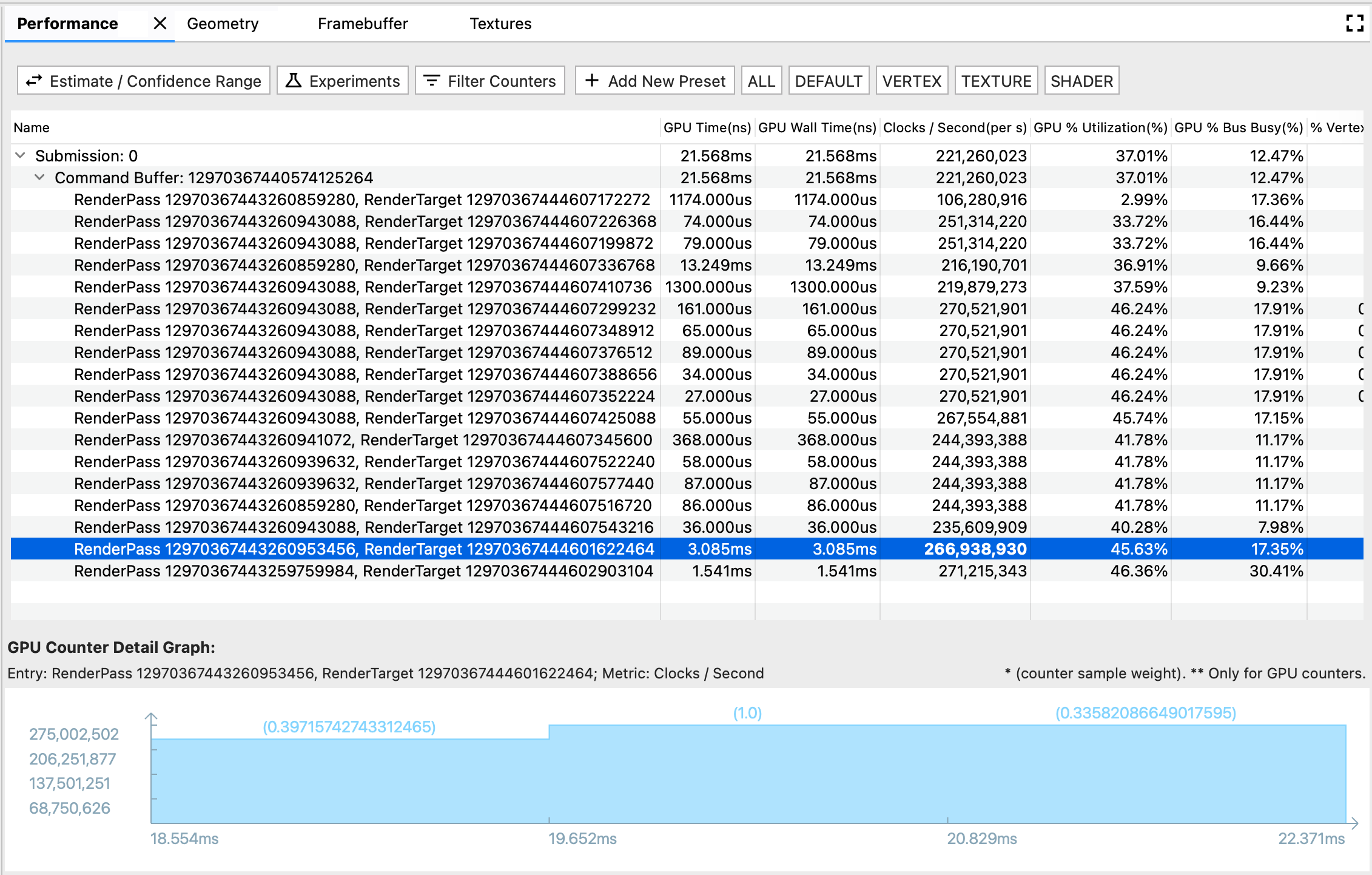Click the ALL preset button

click(x=761, y=80)
